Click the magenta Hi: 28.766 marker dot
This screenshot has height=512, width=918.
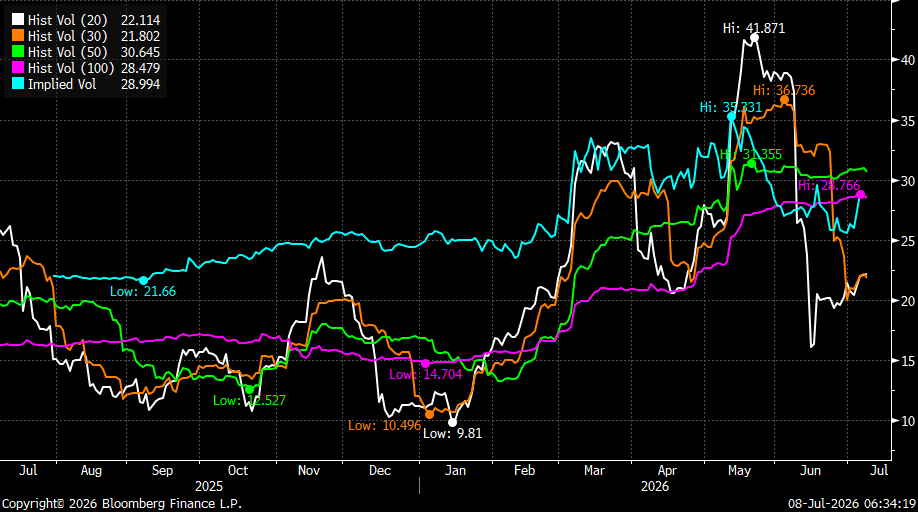860,195
